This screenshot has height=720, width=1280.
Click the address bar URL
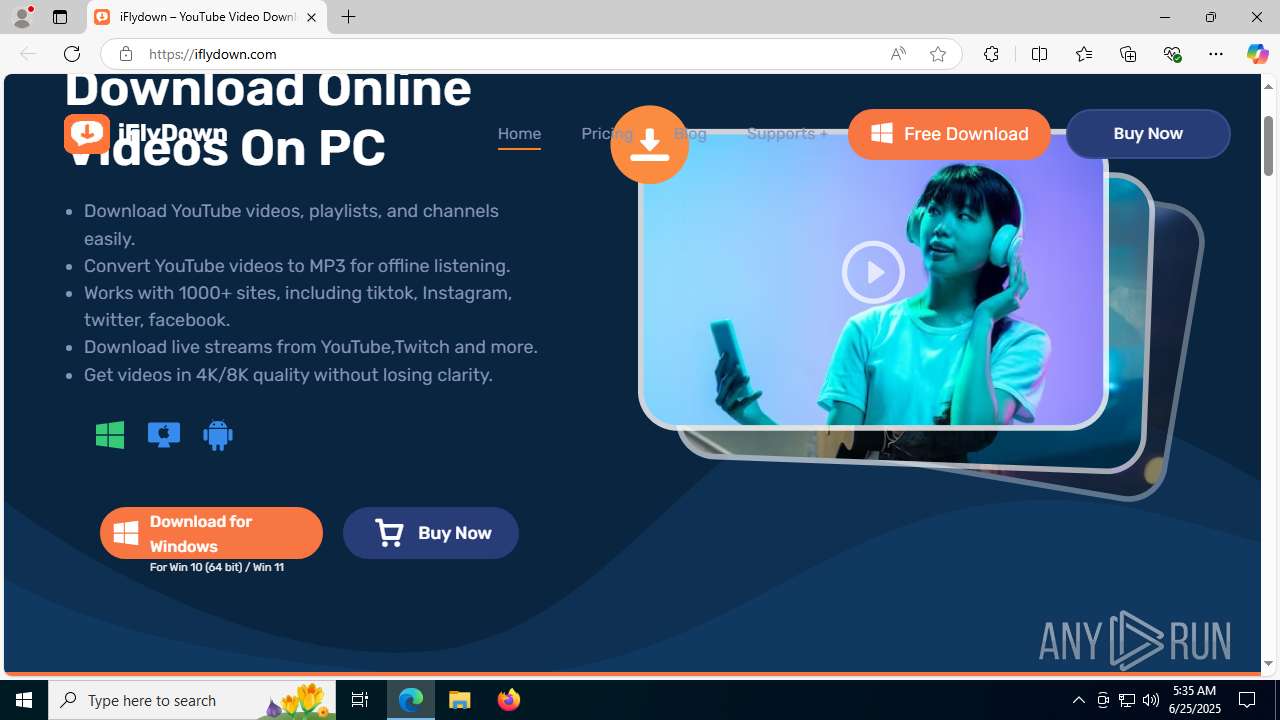tap(213, 54)
